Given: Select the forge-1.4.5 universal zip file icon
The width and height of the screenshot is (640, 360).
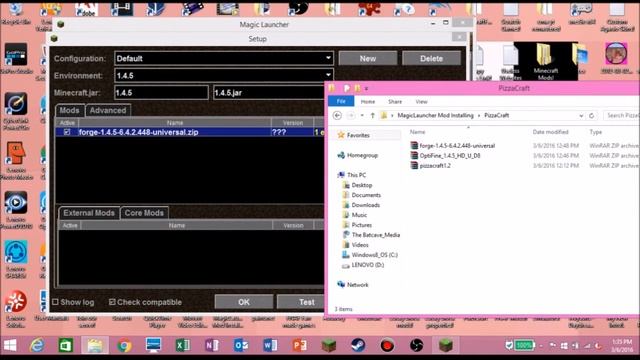Looking at the screenshot, I should coord(414,145).
